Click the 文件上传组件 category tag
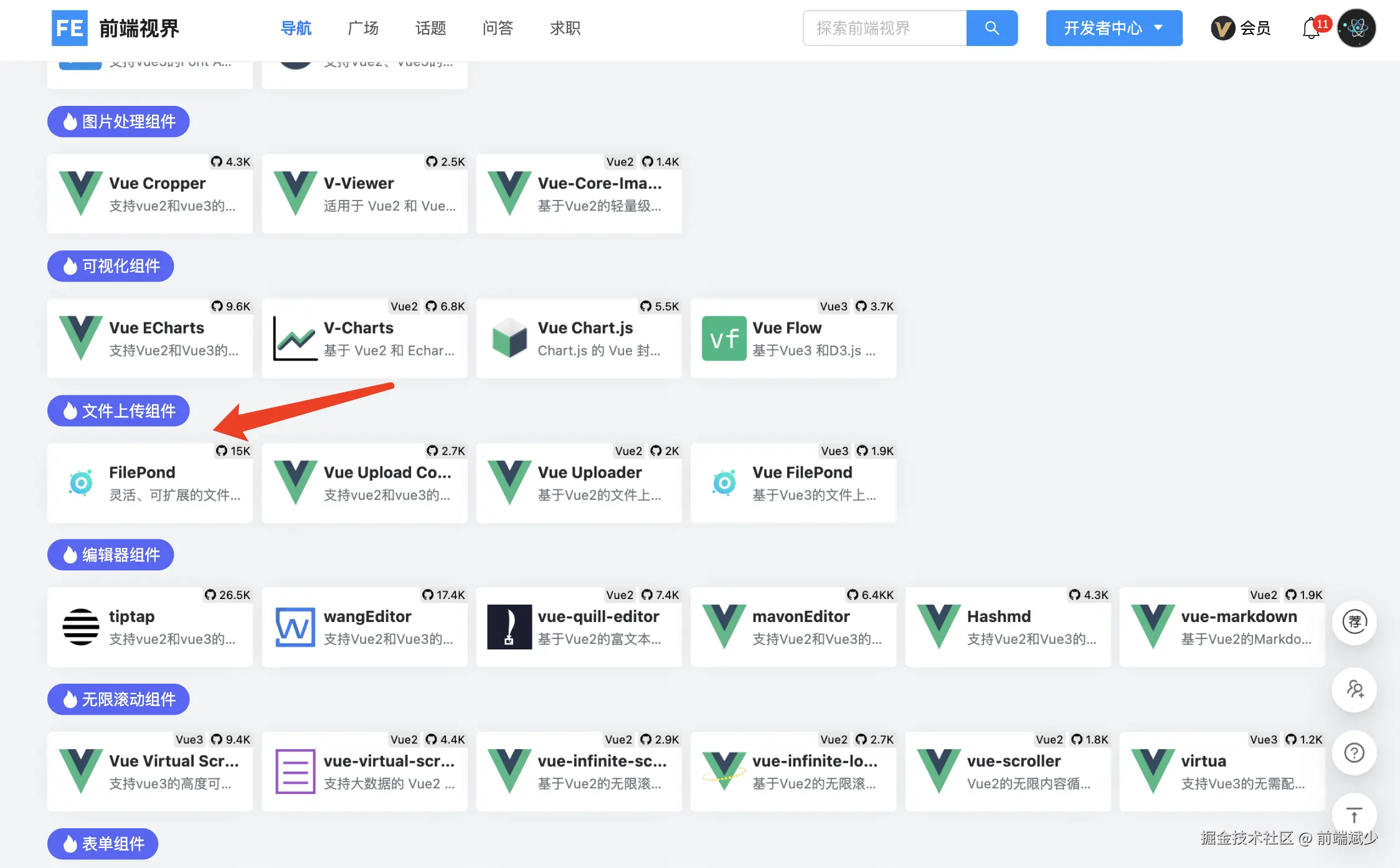Viewport: 1400px width, 868px height. (118, 411)
